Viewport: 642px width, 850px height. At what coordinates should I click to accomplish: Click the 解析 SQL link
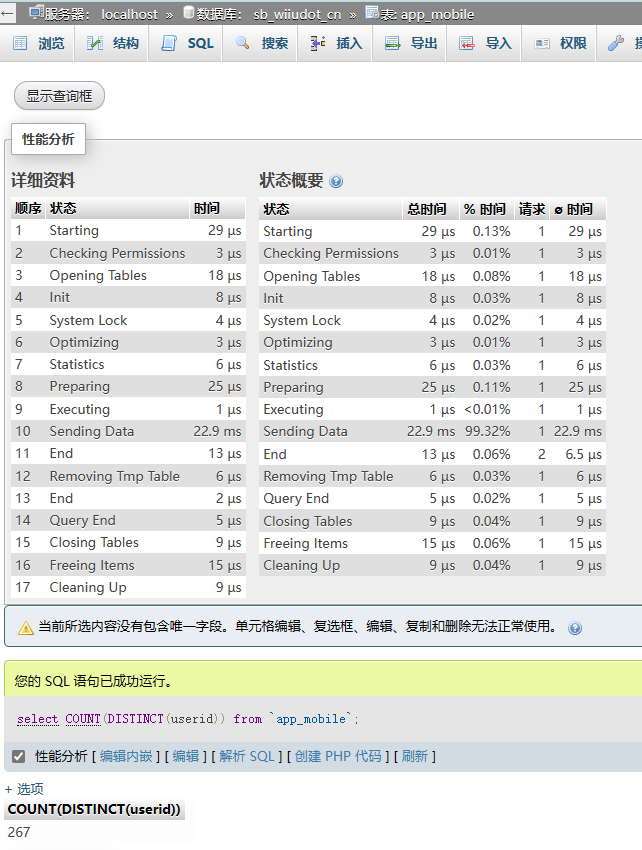coord(246,756)
